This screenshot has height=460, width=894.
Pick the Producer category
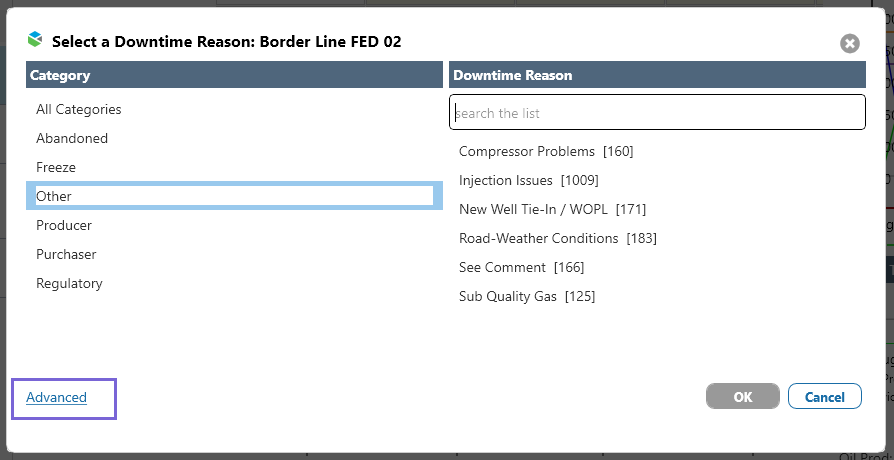[64, 225]
